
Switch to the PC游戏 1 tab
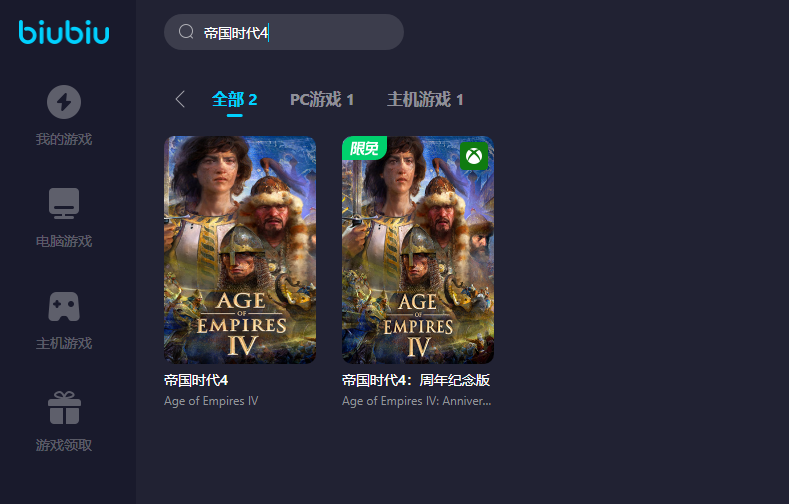tap(322, 100)
